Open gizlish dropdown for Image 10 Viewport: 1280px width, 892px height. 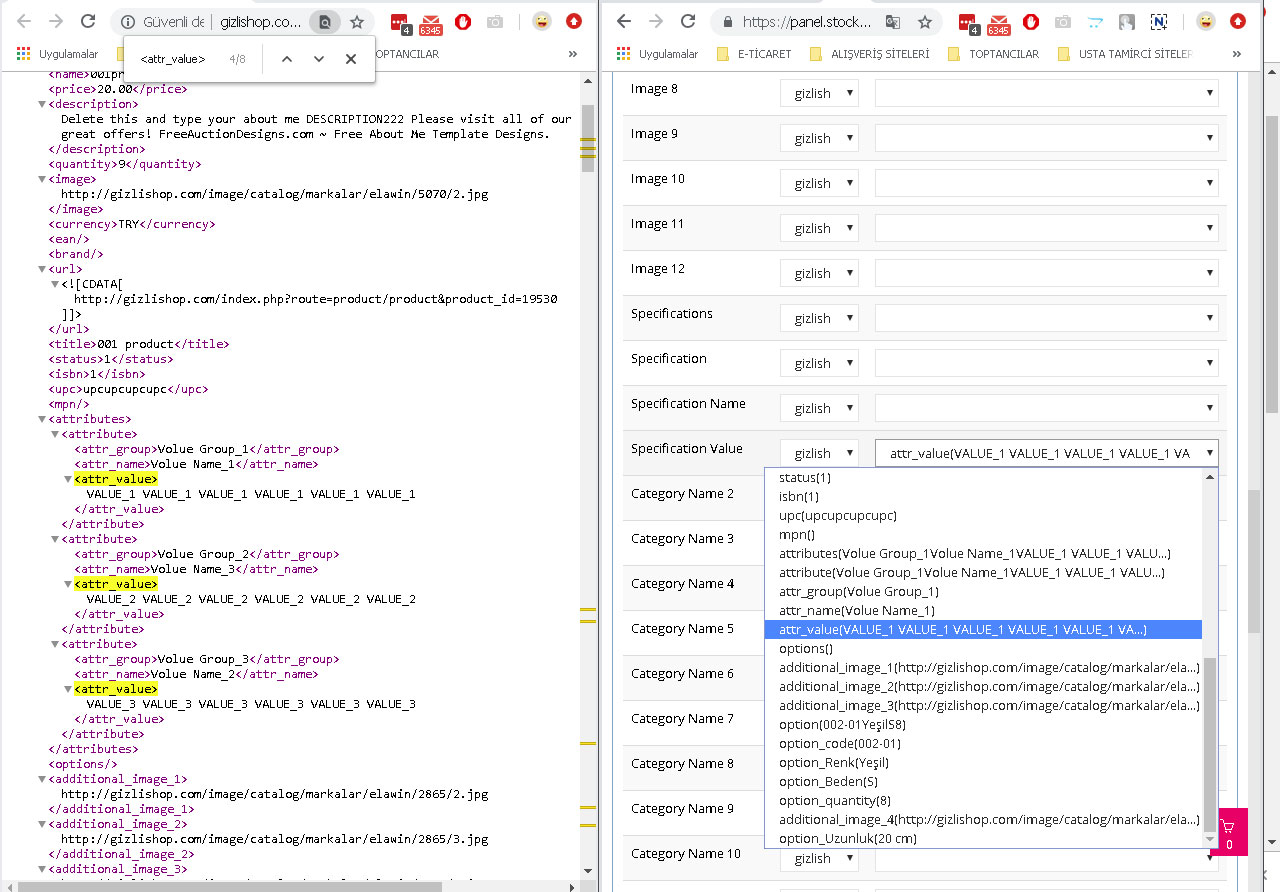[x=819, y=183]
